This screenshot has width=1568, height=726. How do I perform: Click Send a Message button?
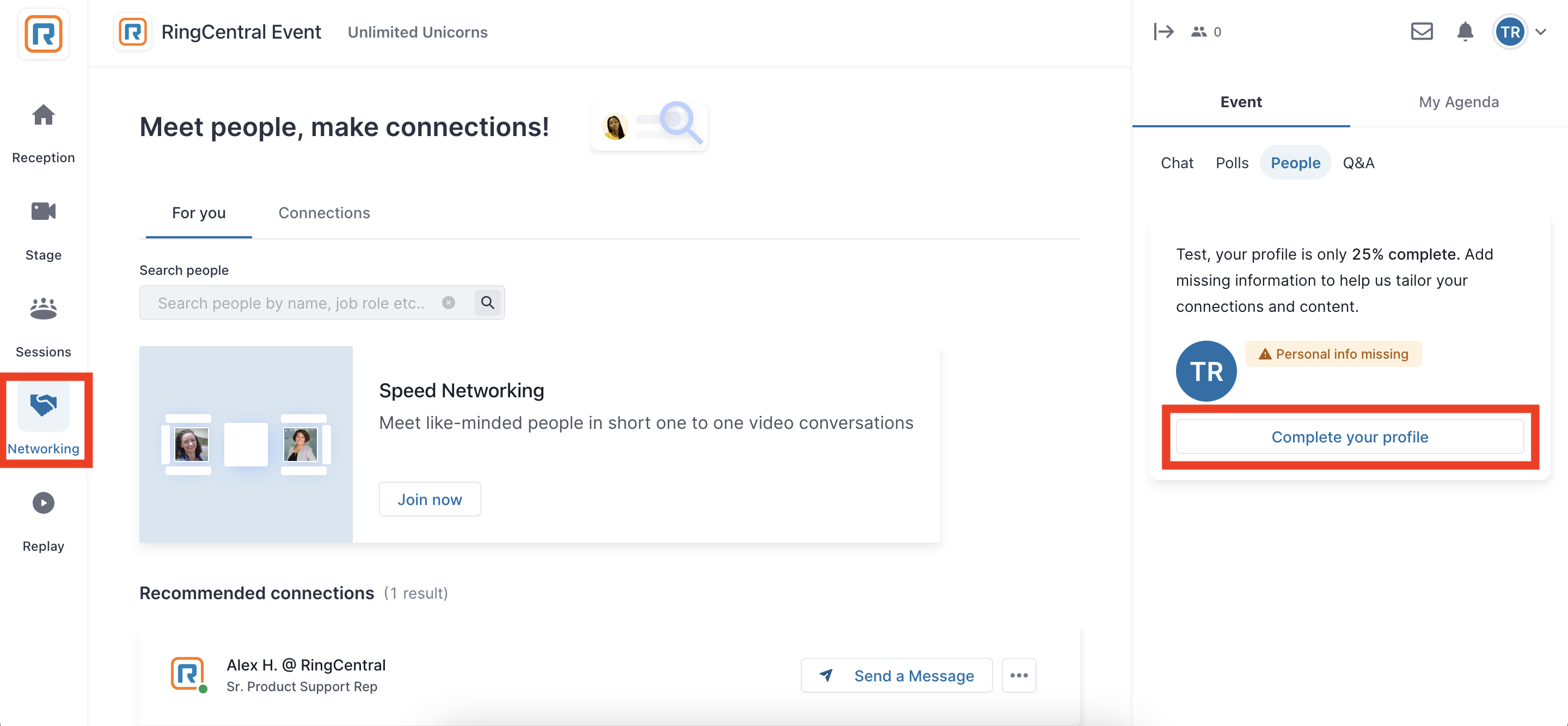click(897, 675)
